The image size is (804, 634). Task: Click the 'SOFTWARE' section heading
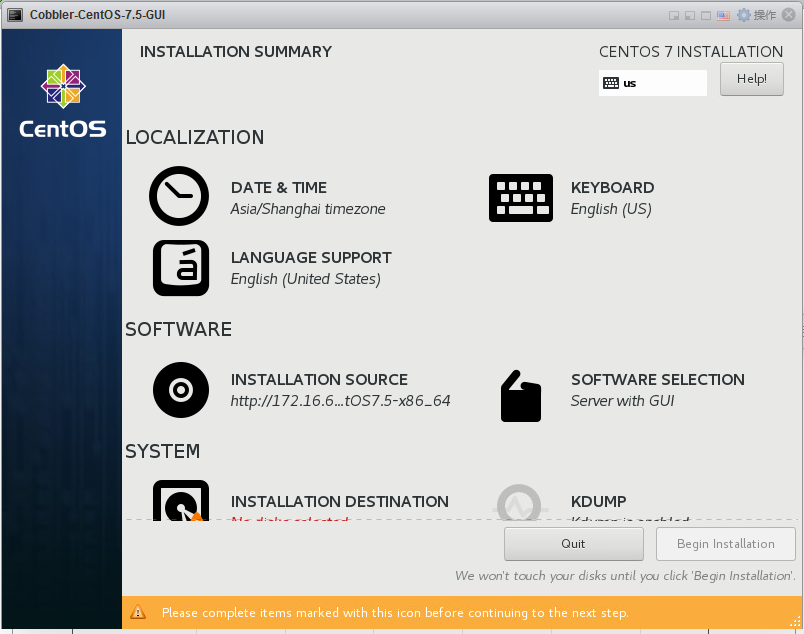click(178, 329)
